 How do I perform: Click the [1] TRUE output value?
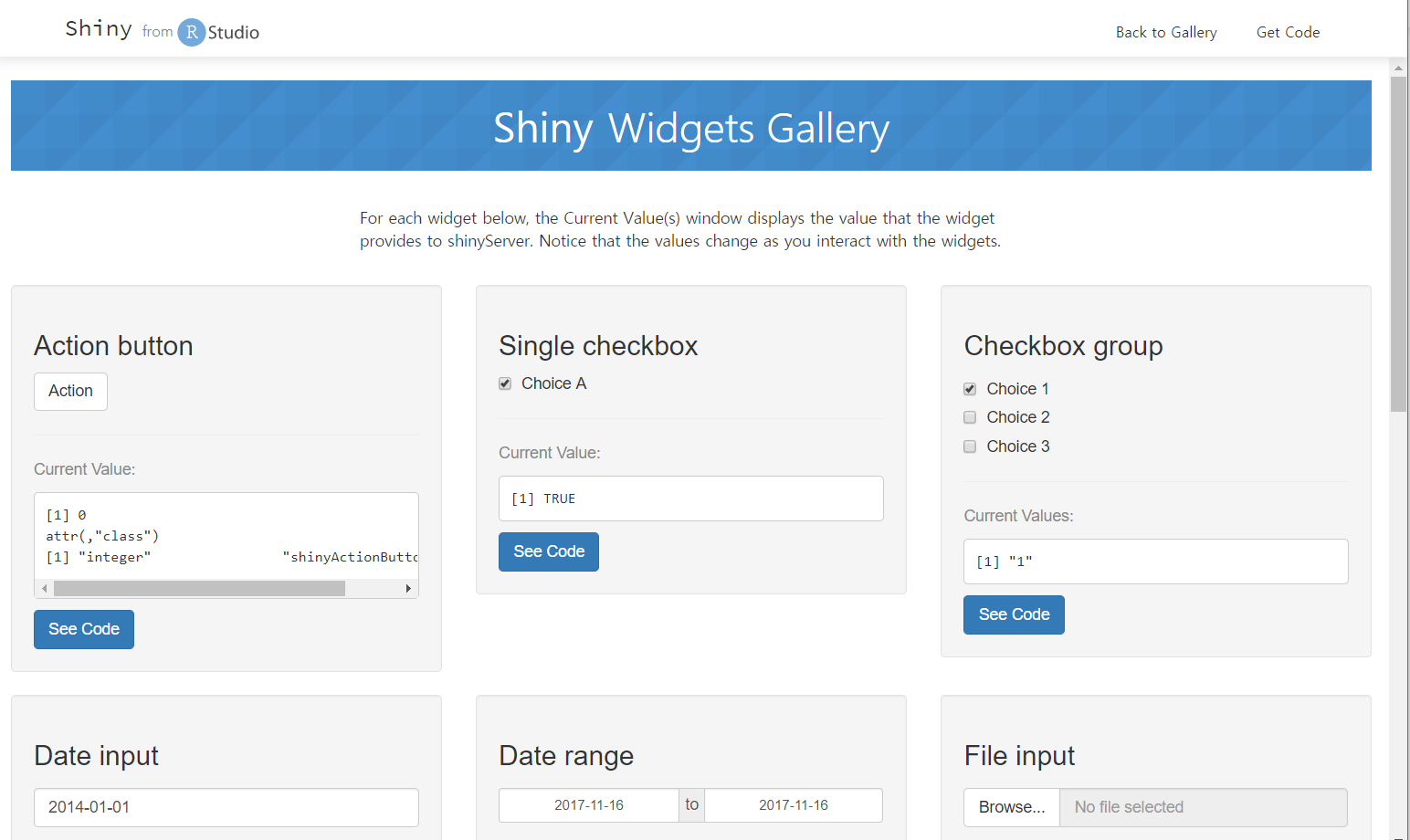point(543,499)
